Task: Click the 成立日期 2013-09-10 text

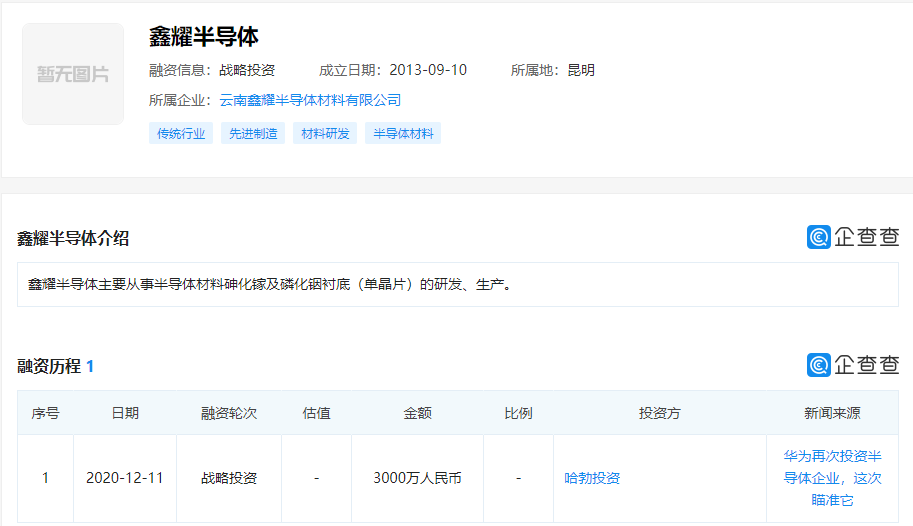Action: point(392,70)
